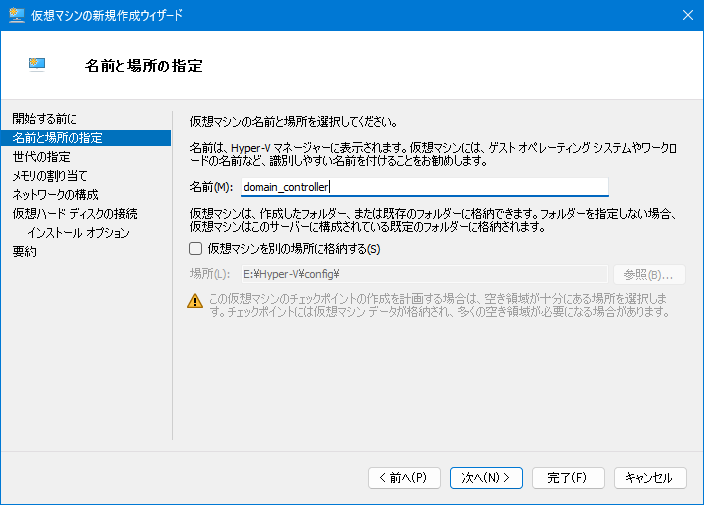Screen dimensions: 704x505
Task: Click the 完了(F) finish button
Action: click(568, 478)
